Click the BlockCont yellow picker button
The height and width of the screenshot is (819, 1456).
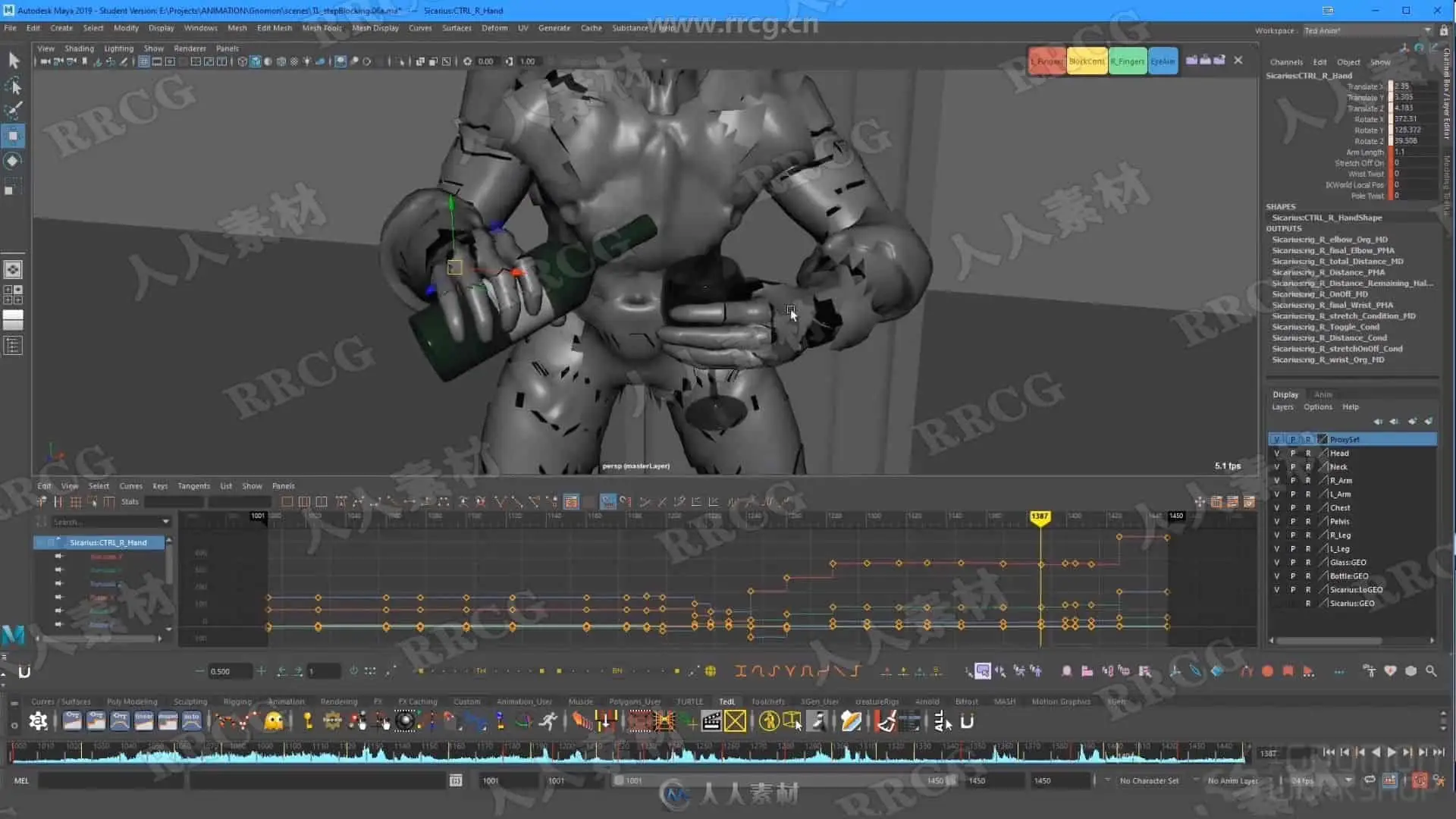click(x=1086, y=61)
